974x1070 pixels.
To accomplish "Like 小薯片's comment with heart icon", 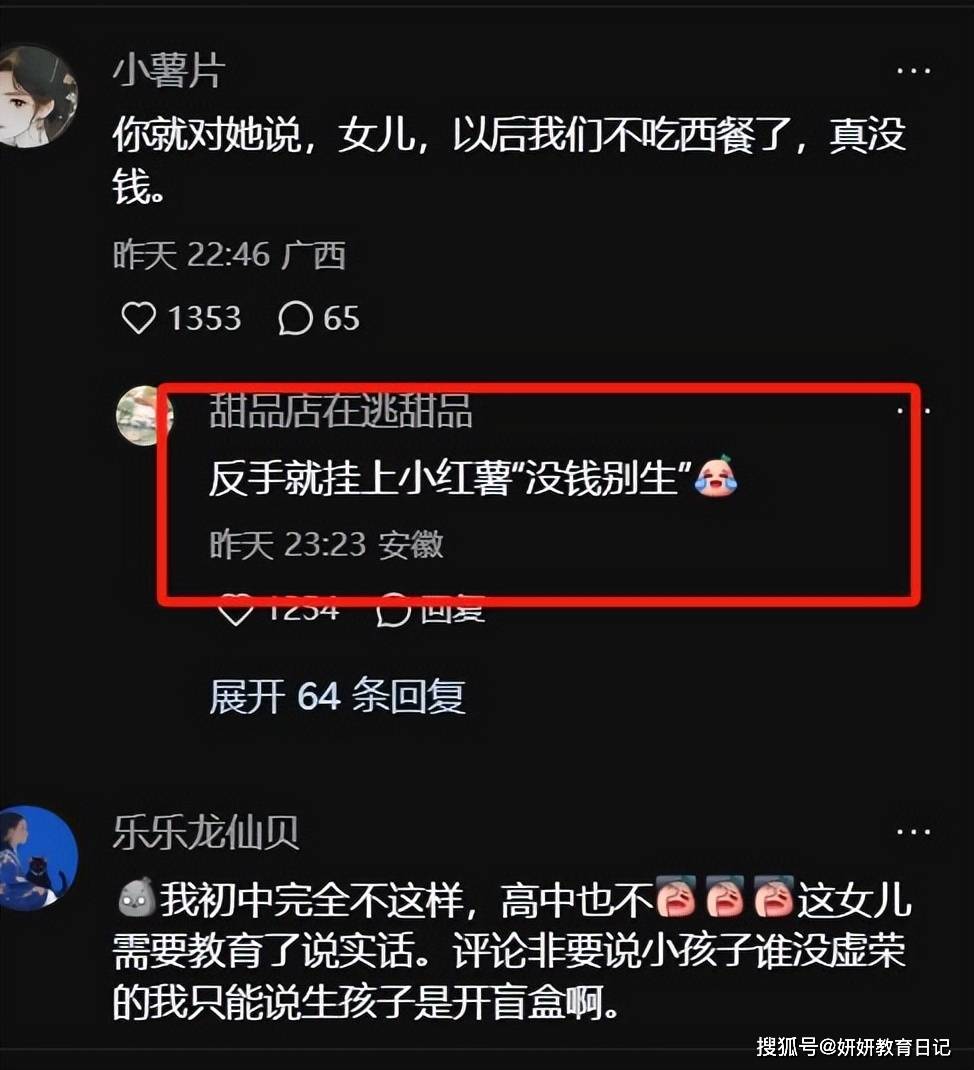I will tap(139, 318).
